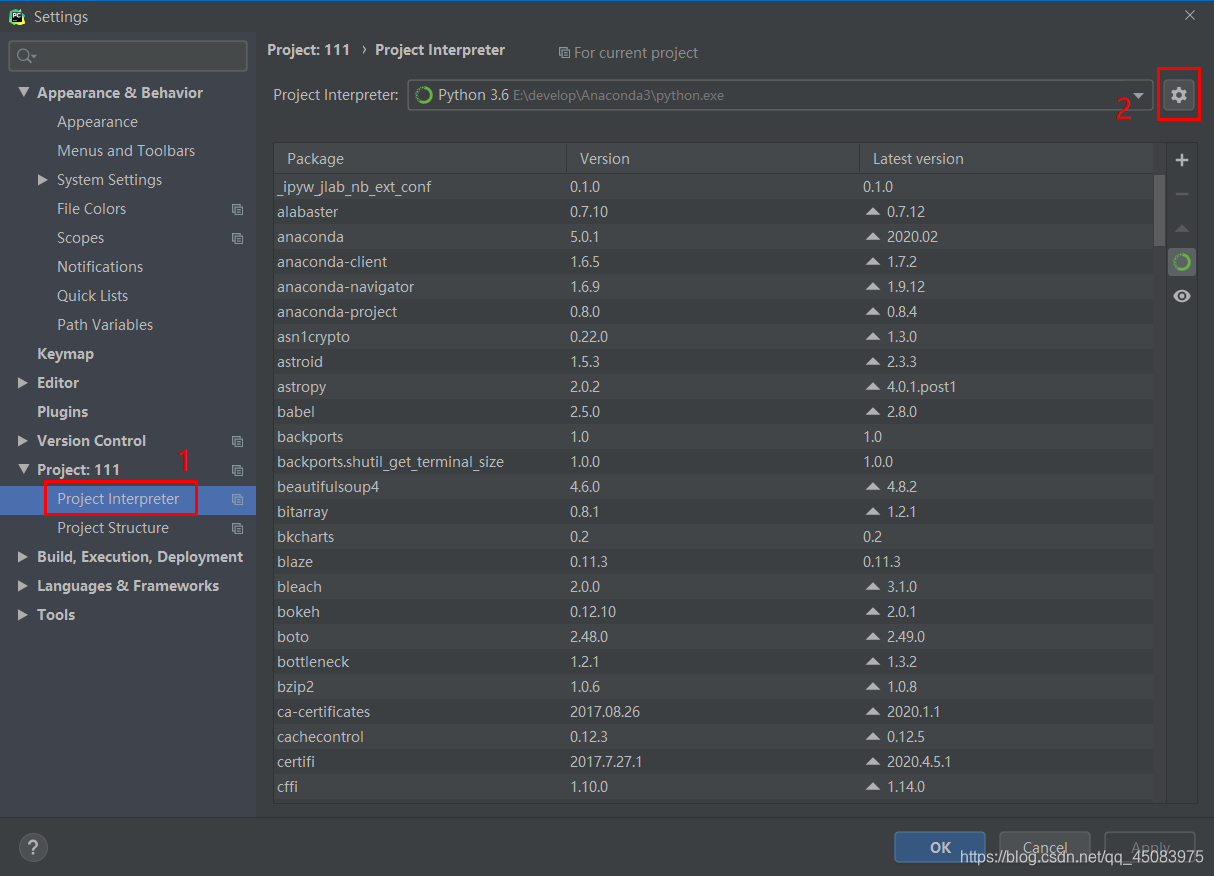Click the Project: 111 project-scope icon
The width and height of the screenshot is (1214, 876).
[237, 470]
